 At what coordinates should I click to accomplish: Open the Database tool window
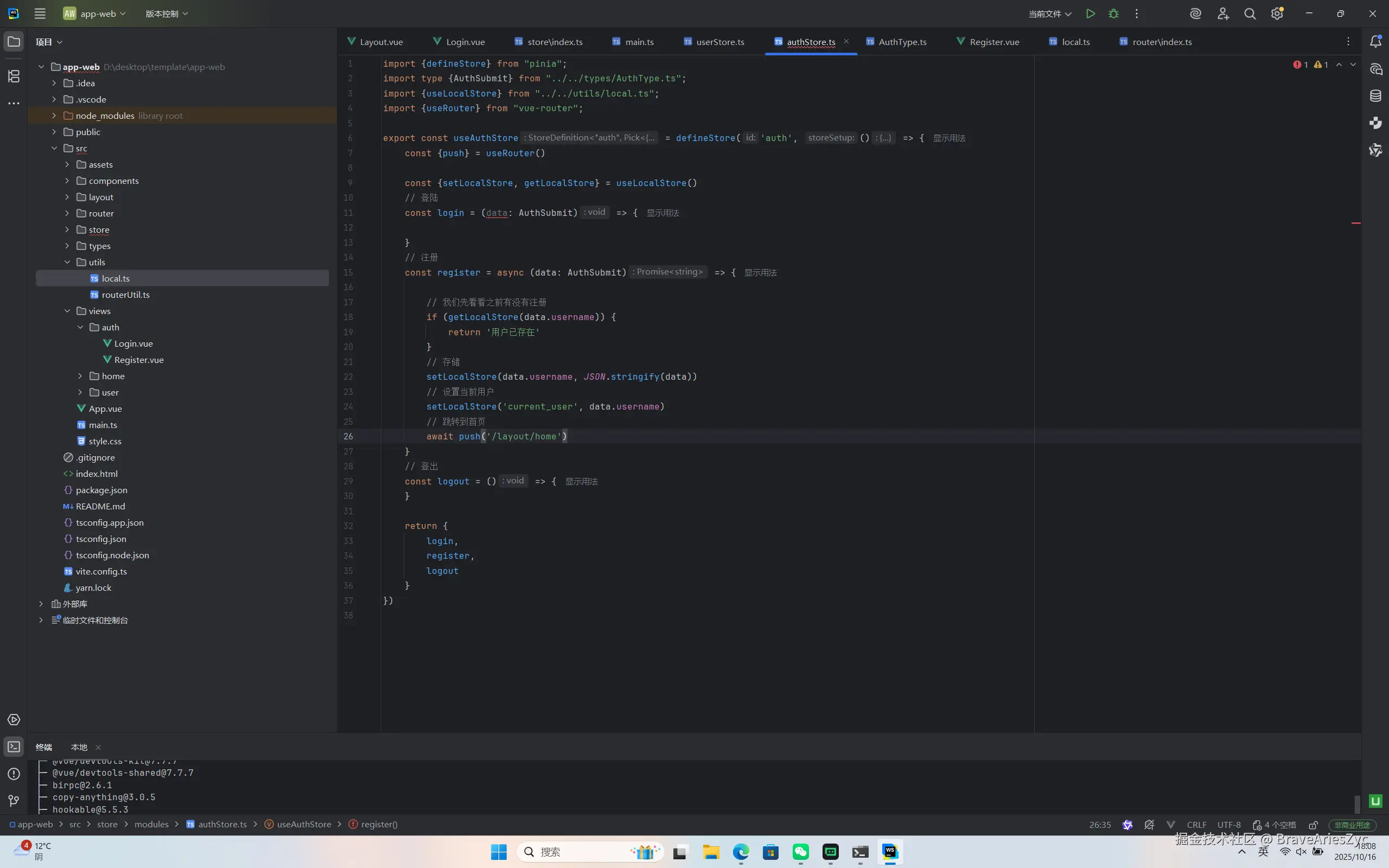pos(1375,96)
